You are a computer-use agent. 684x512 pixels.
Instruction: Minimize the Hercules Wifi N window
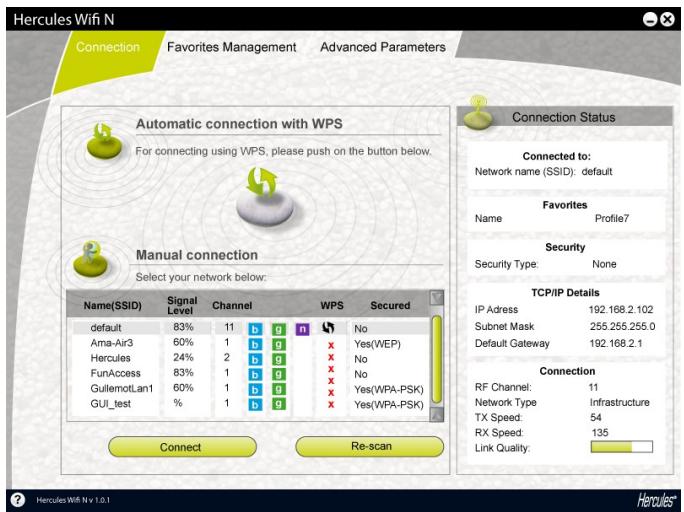point(650,19)
